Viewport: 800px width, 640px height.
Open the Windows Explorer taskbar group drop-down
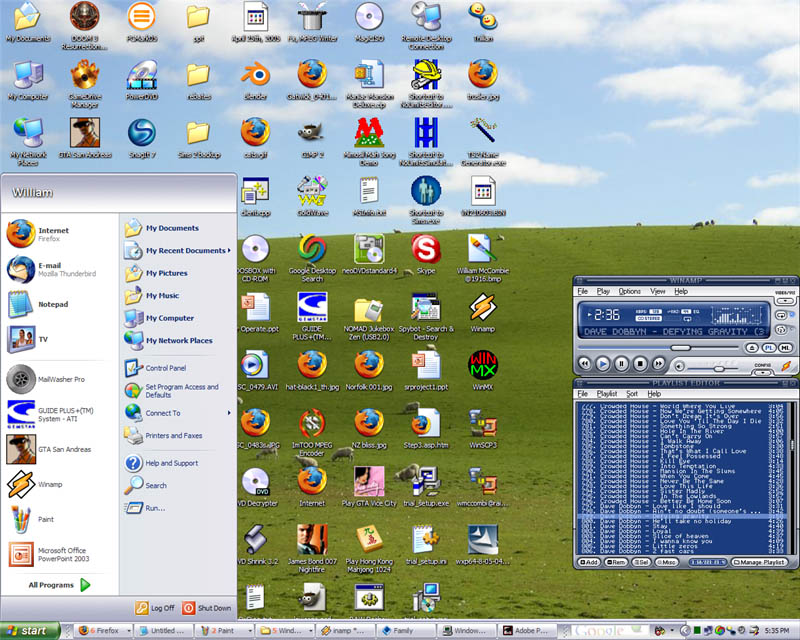coord(310,631)
